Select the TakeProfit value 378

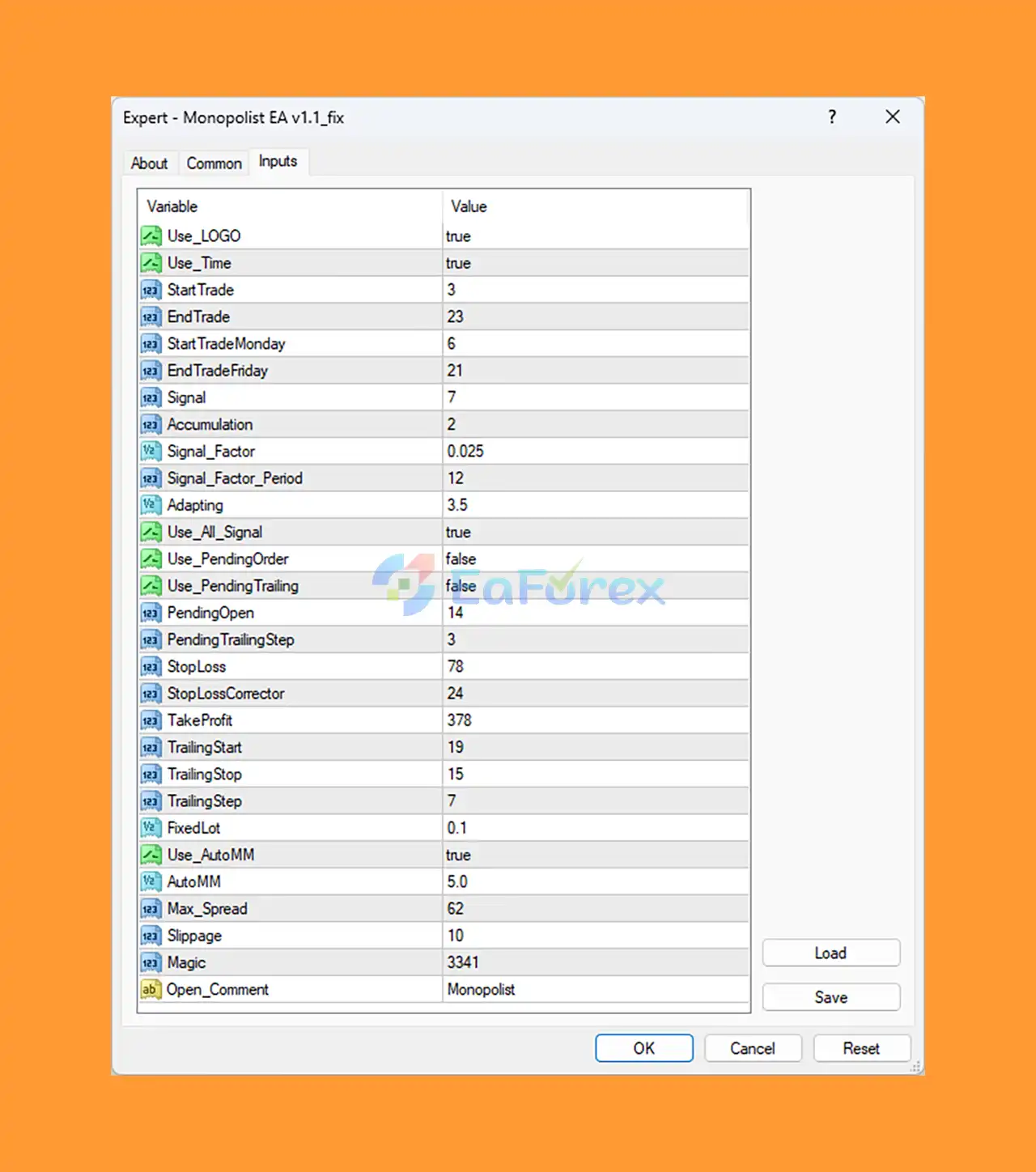pos(460,720)
